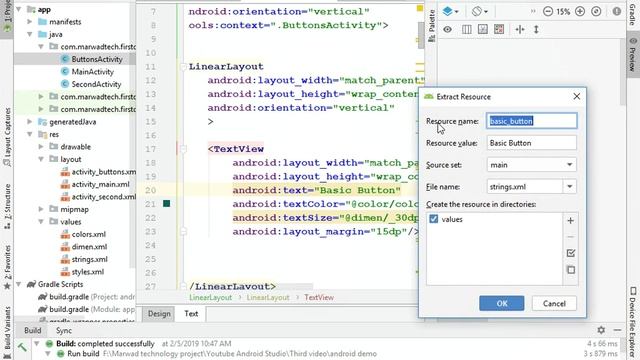
Task: Open design surface layers dropdown icon
Action: click(450, 11)
